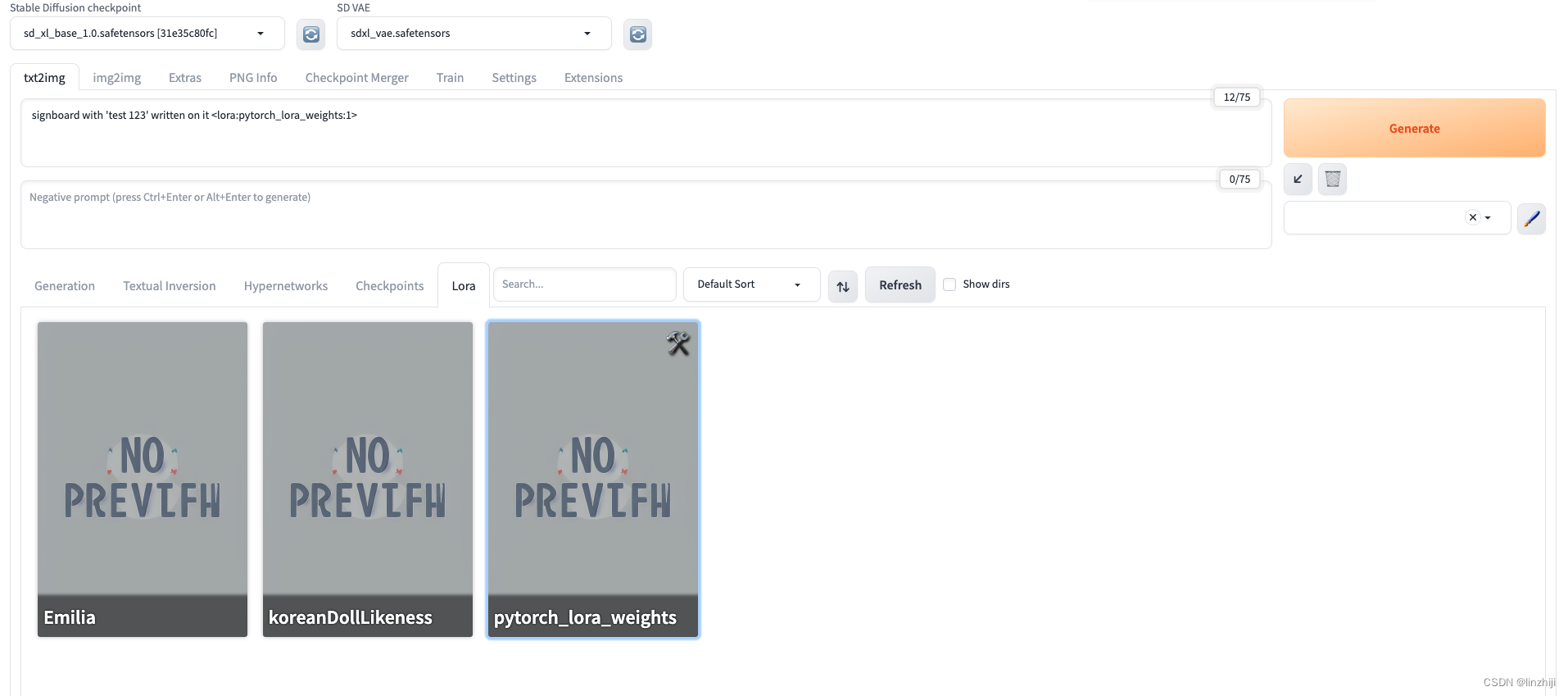Toggle the Show dirs checkbox

(949, 284)
